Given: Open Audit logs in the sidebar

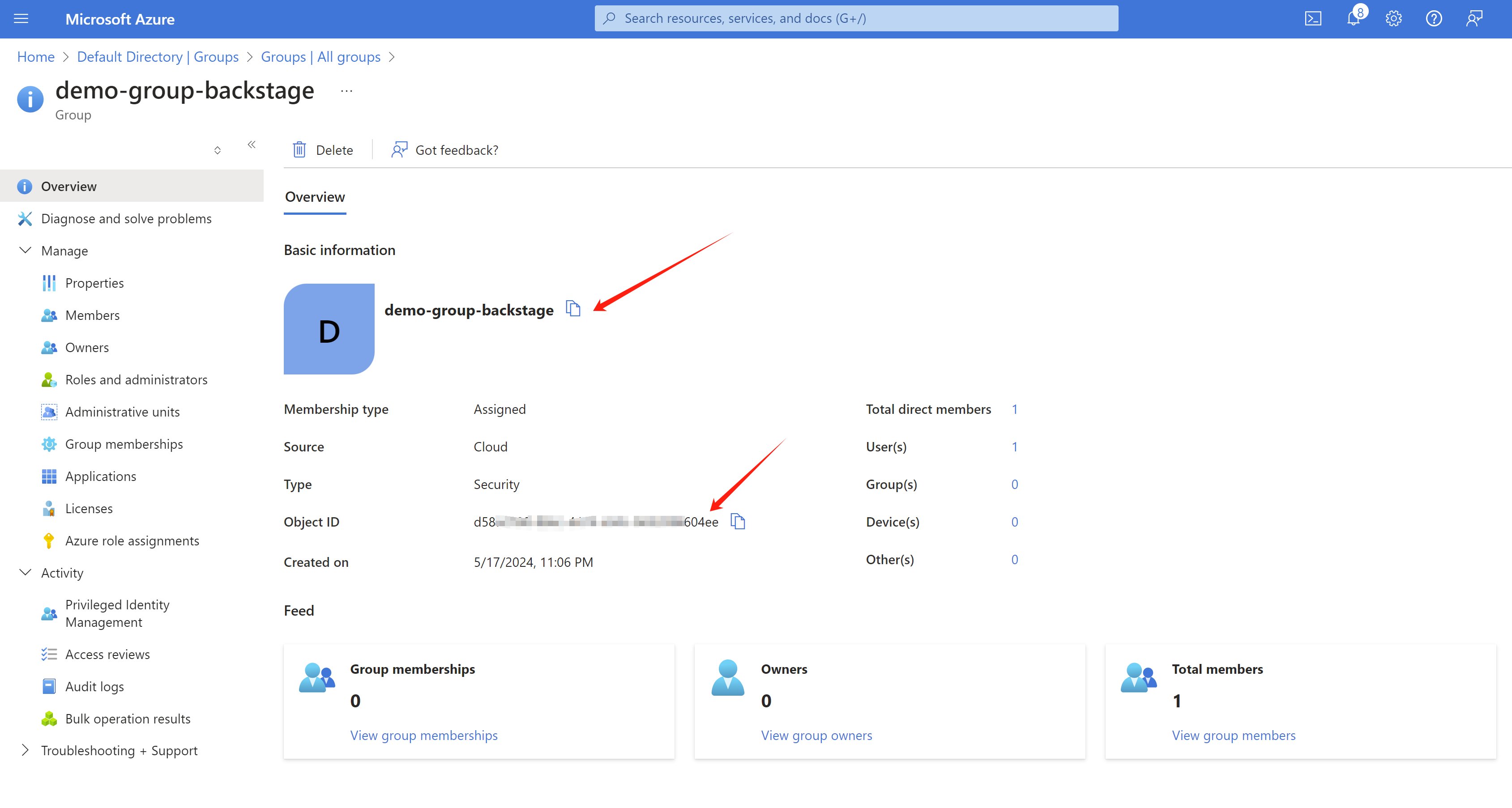Looking at the screenshot, I should [94, 686].
